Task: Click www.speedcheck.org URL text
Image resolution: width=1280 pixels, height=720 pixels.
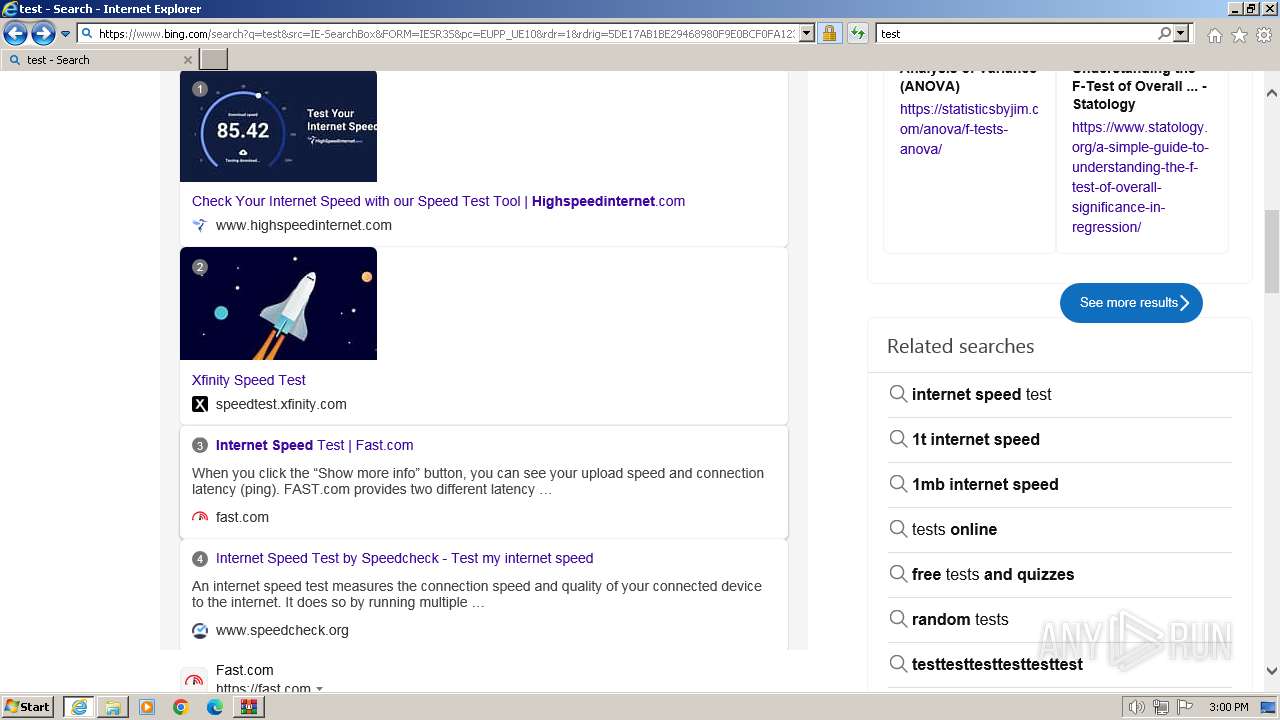Action: 282,630
